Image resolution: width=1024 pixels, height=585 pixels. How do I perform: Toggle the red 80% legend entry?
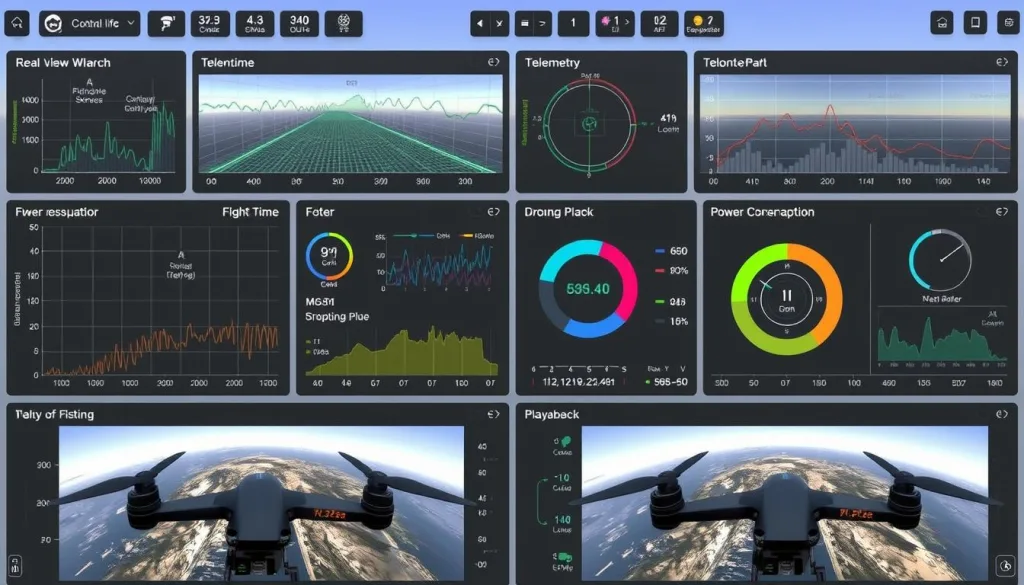(x=671, y=270)
